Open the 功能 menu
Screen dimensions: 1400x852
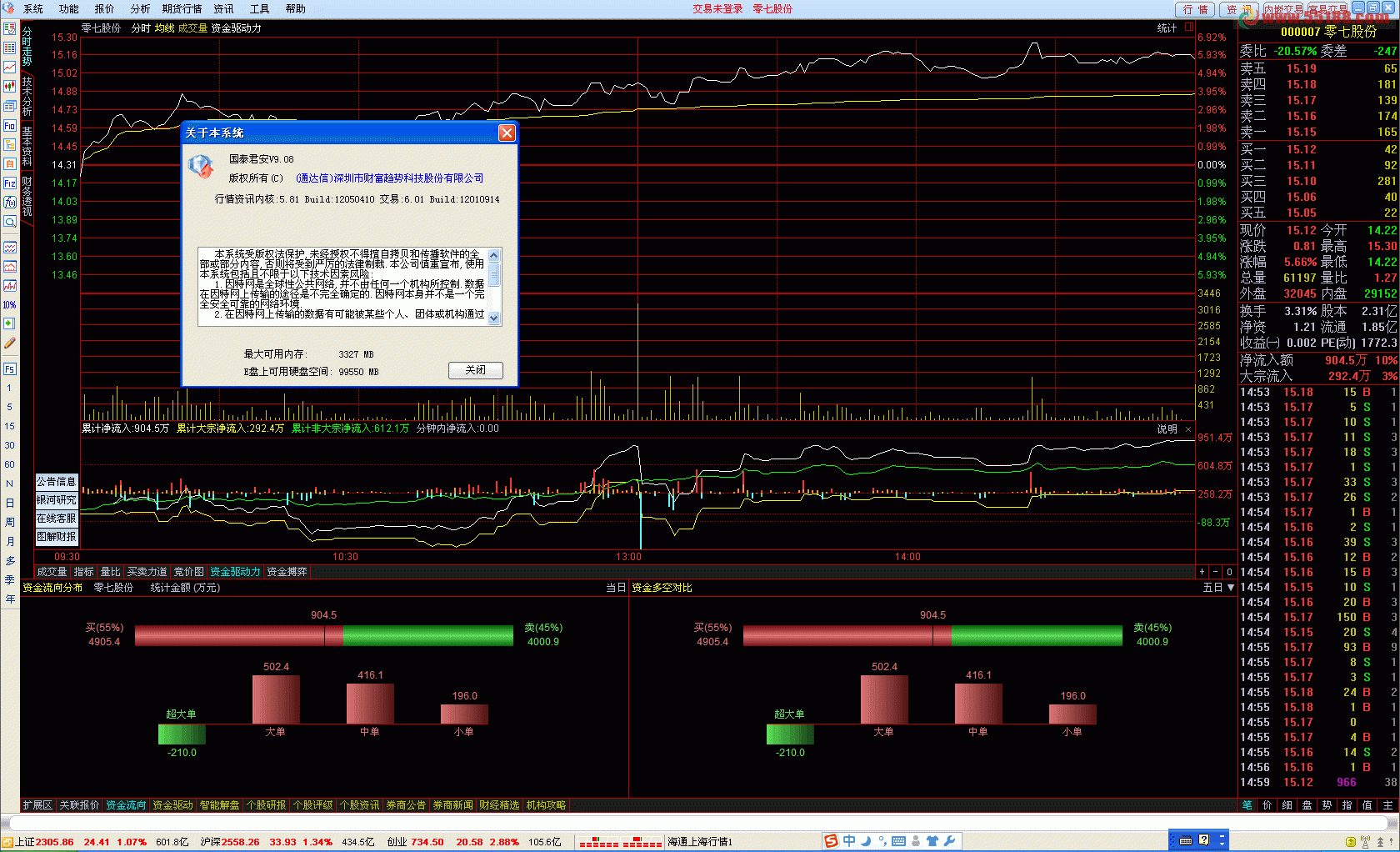pyautogui.click(x=69, y=9)
